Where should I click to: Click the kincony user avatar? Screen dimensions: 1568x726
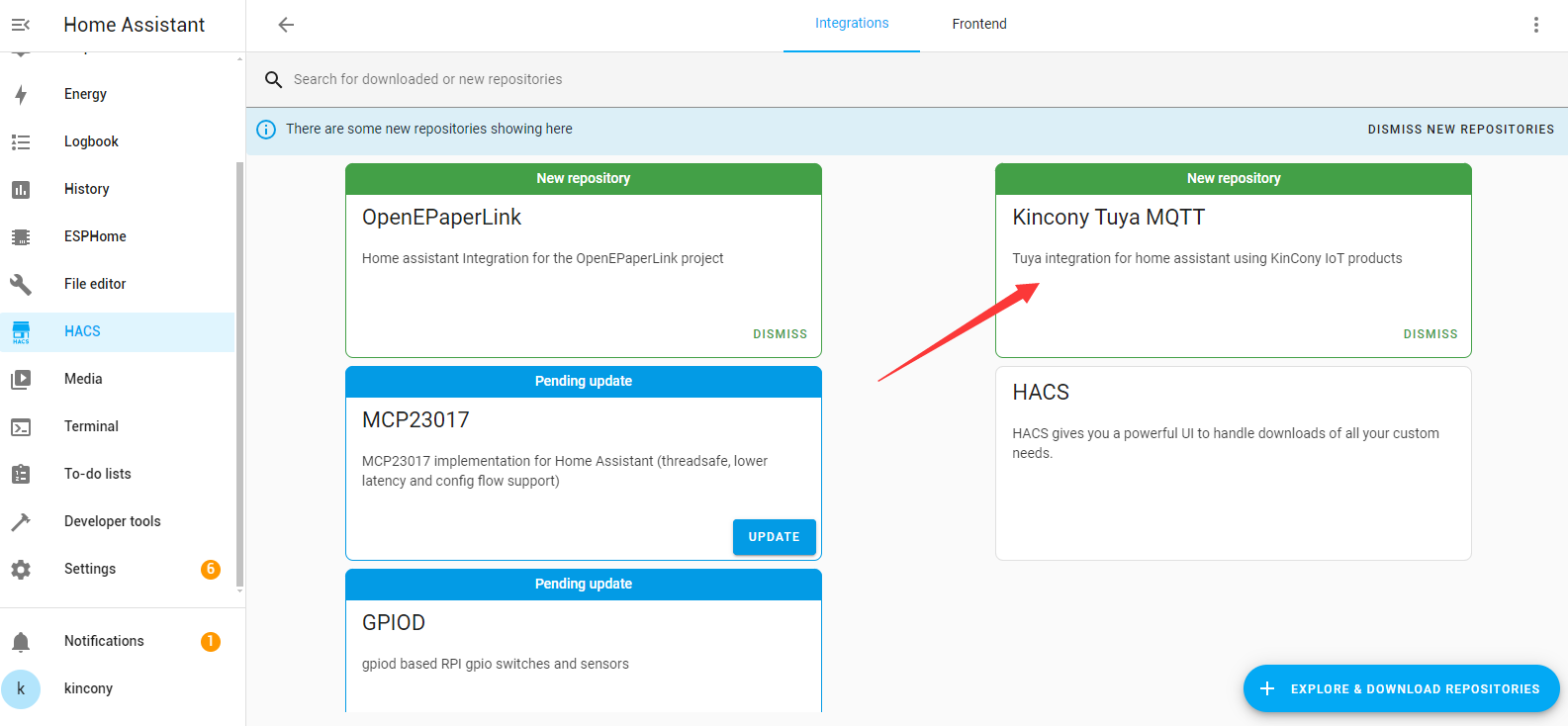tap(21, 688)
